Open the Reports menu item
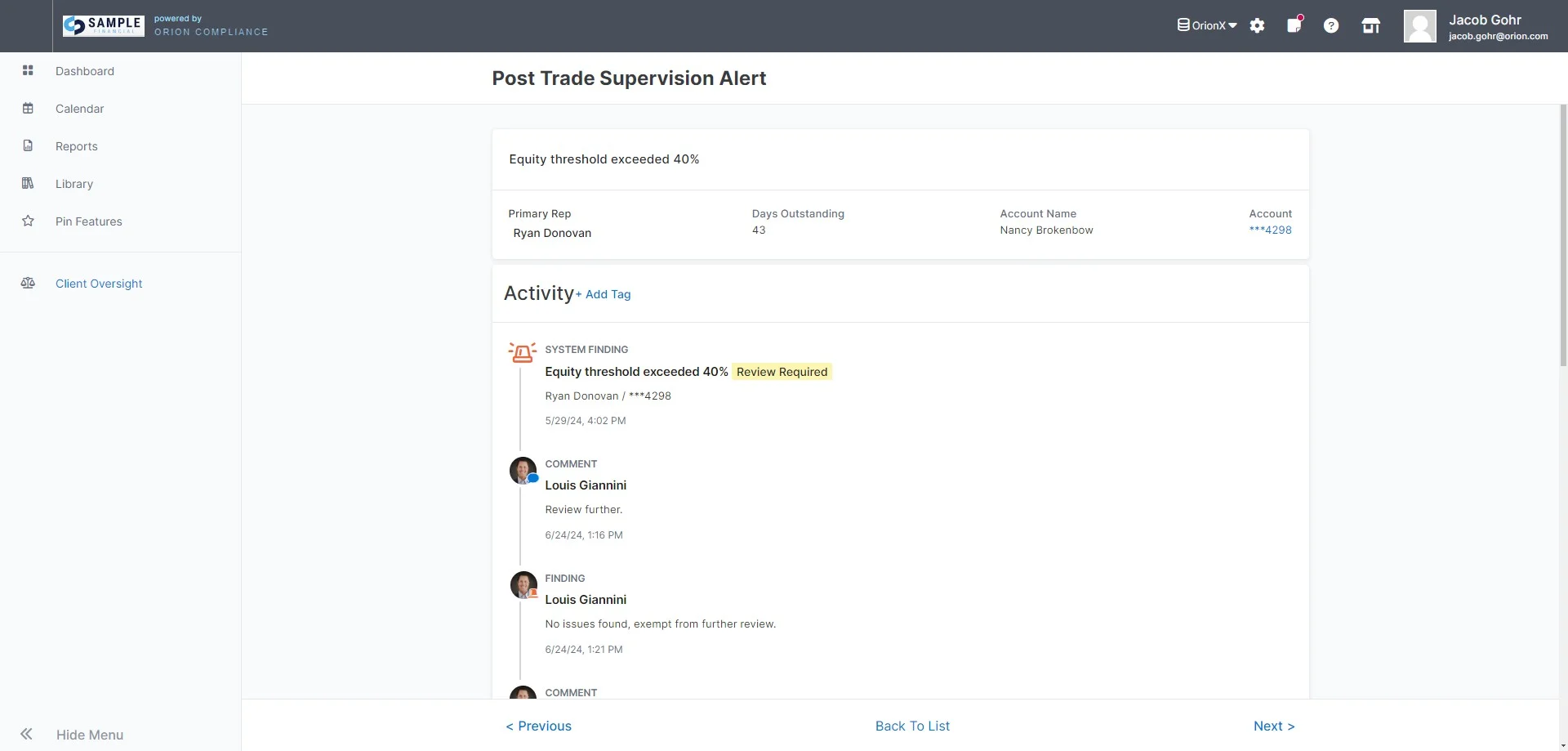 tap(77, 146)
